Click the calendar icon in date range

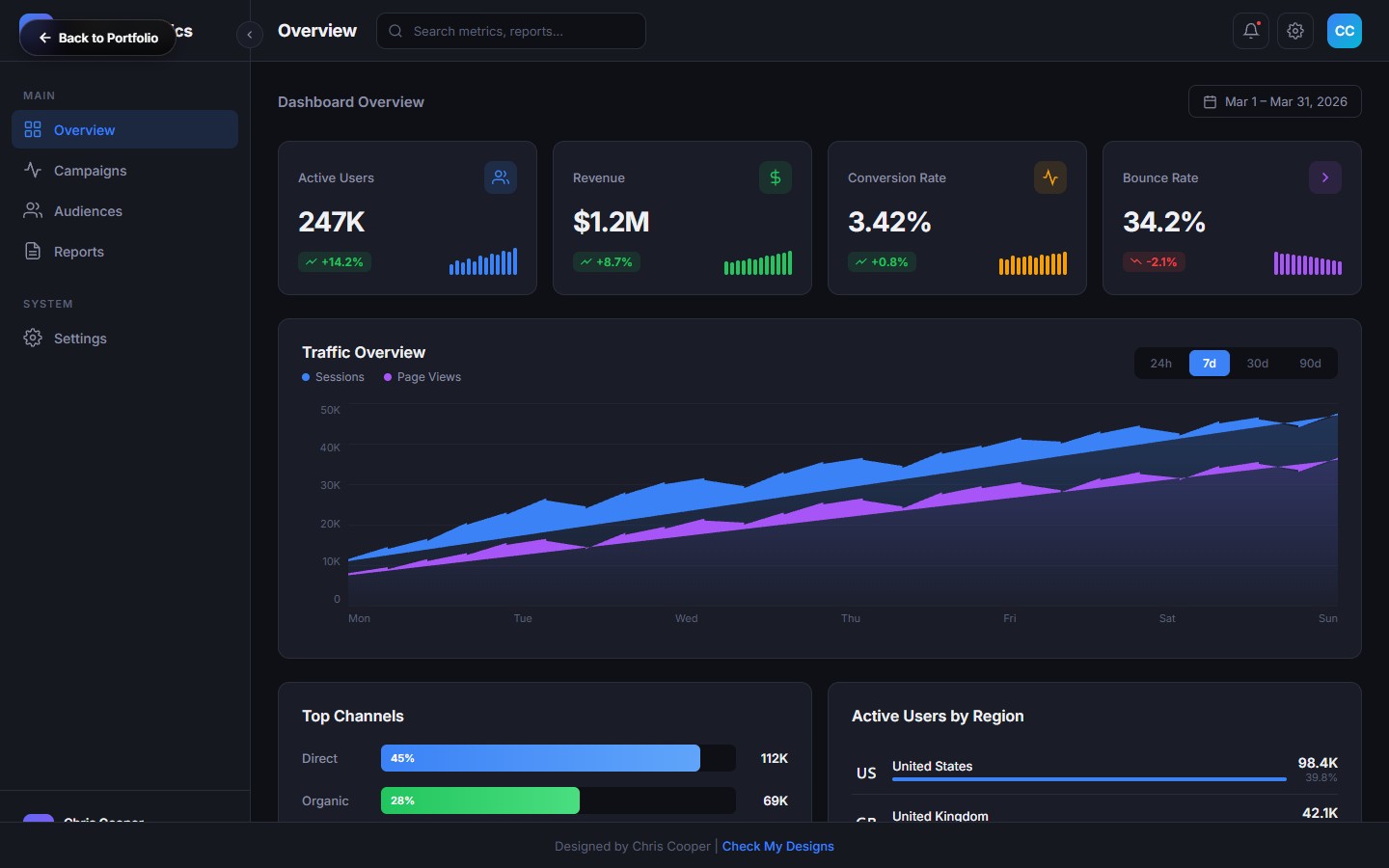(1210, 101)
